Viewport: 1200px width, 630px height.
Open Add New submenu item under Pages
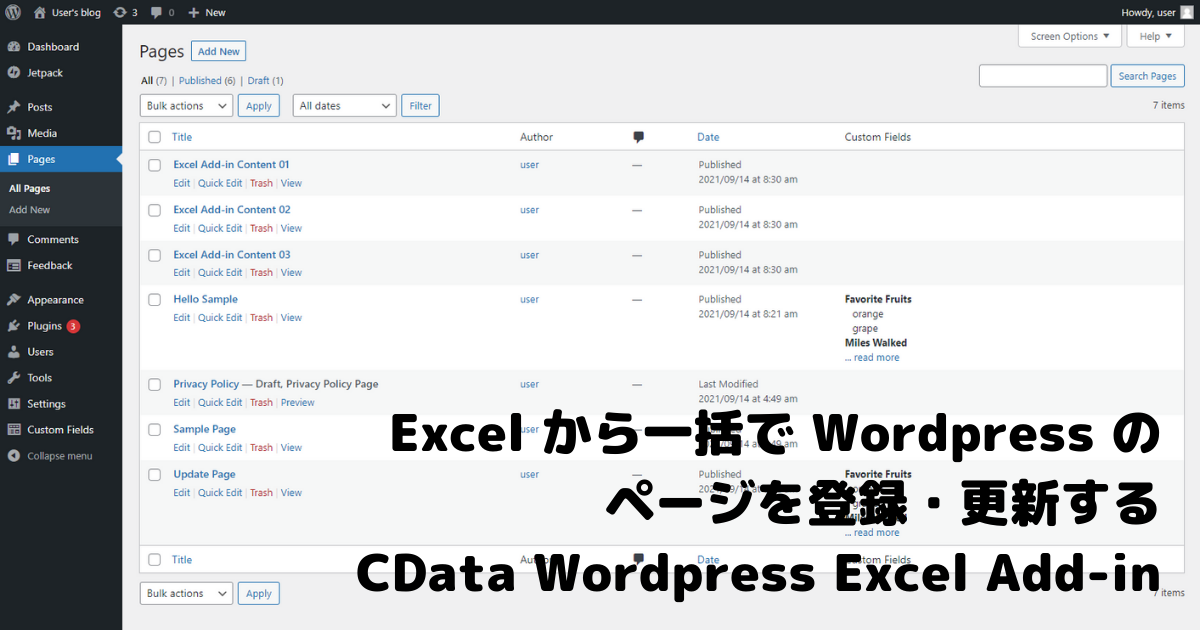coord(30,210)
